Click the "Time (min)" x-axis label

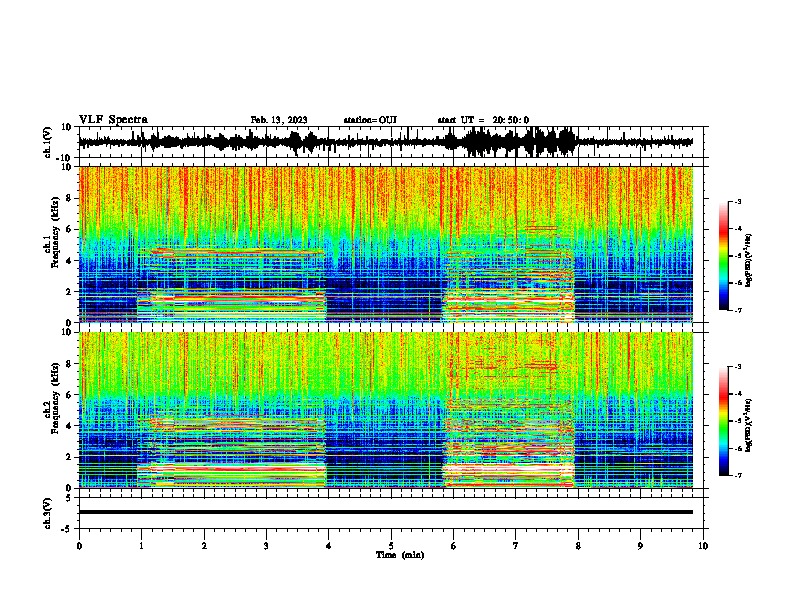[x=400, y=555]
